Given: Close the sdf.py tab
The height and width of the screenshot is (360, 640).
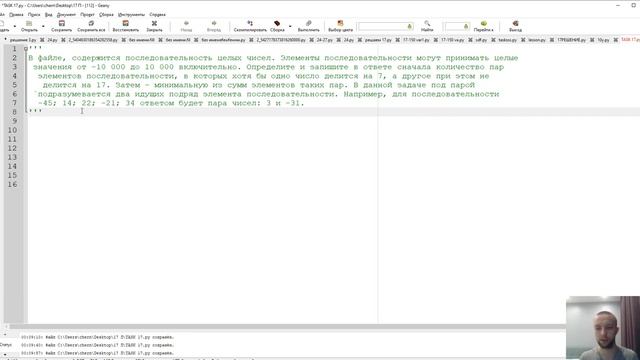Looking at the screenshot, I should [493, 40].
